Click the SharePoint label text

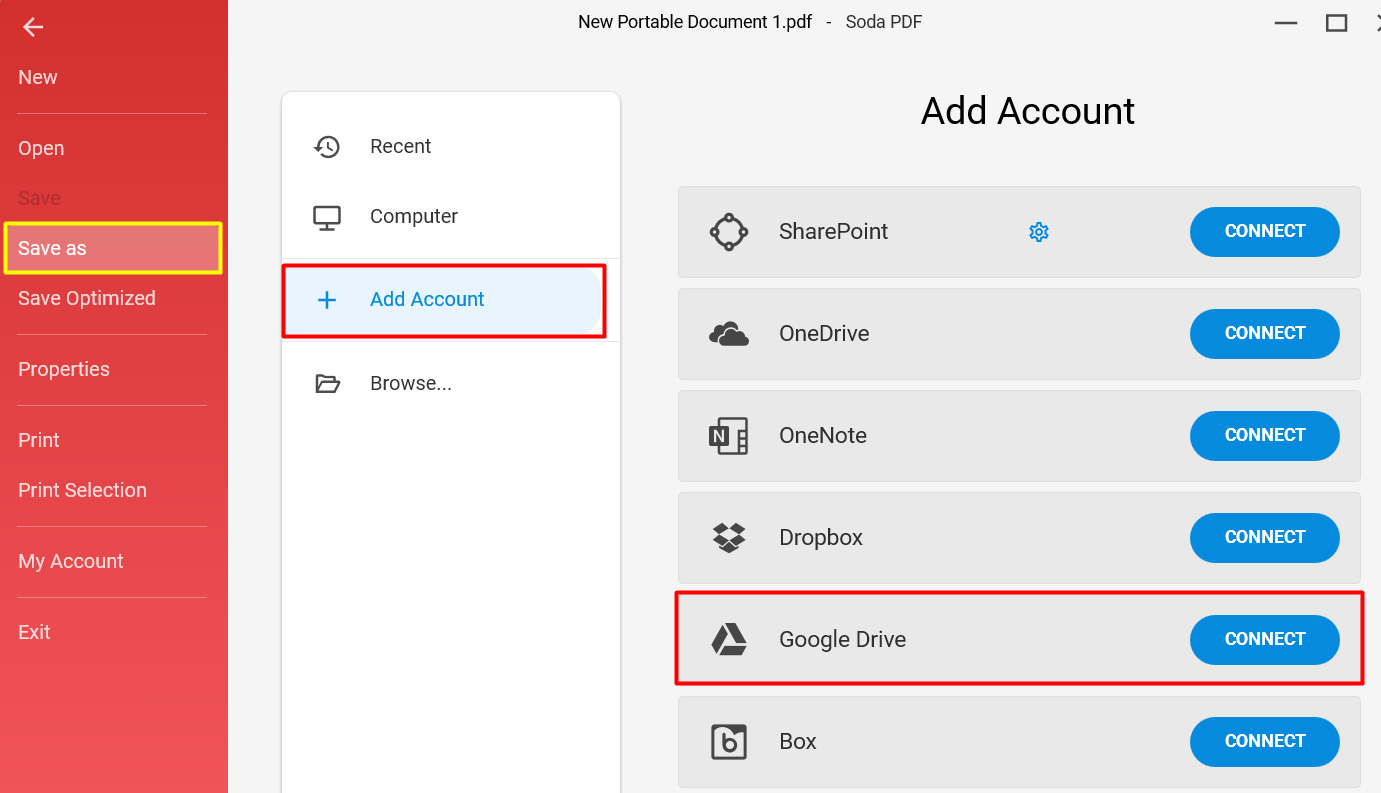click(833, 231)
